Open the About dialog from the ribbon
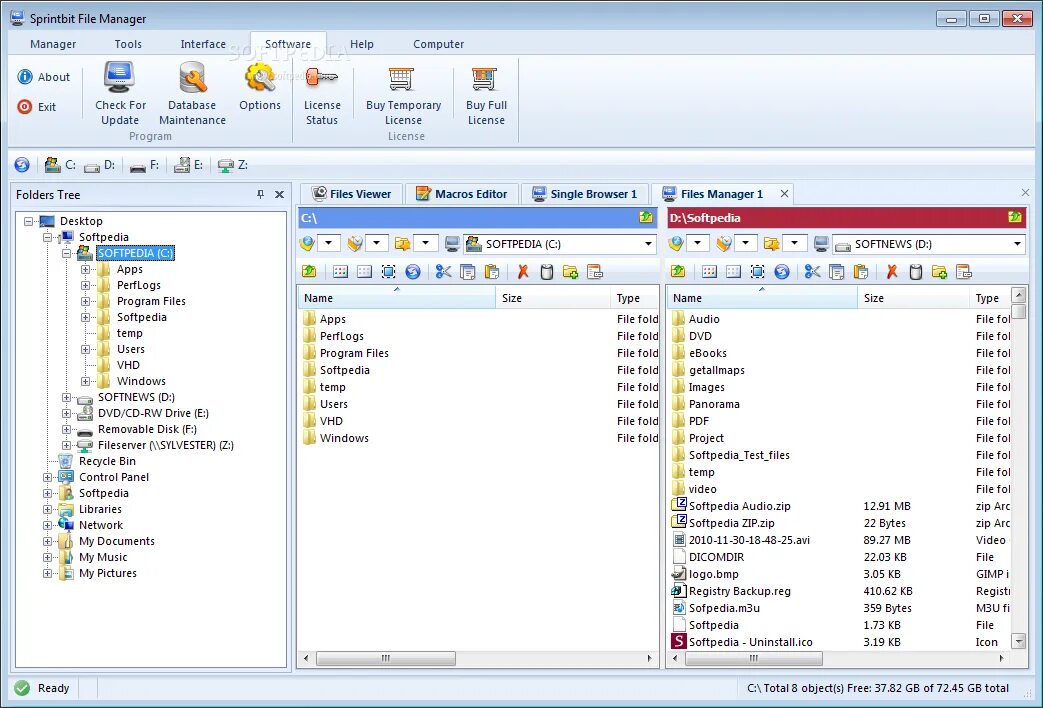This screenshot has width=1043, height=708. click(x=43, y=77)
